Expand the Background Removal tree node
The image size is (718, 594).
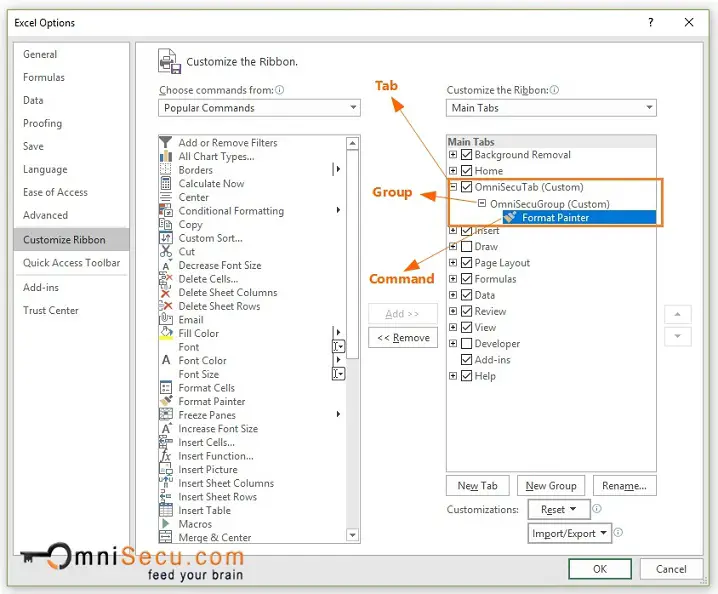click(x=453, y=154)
